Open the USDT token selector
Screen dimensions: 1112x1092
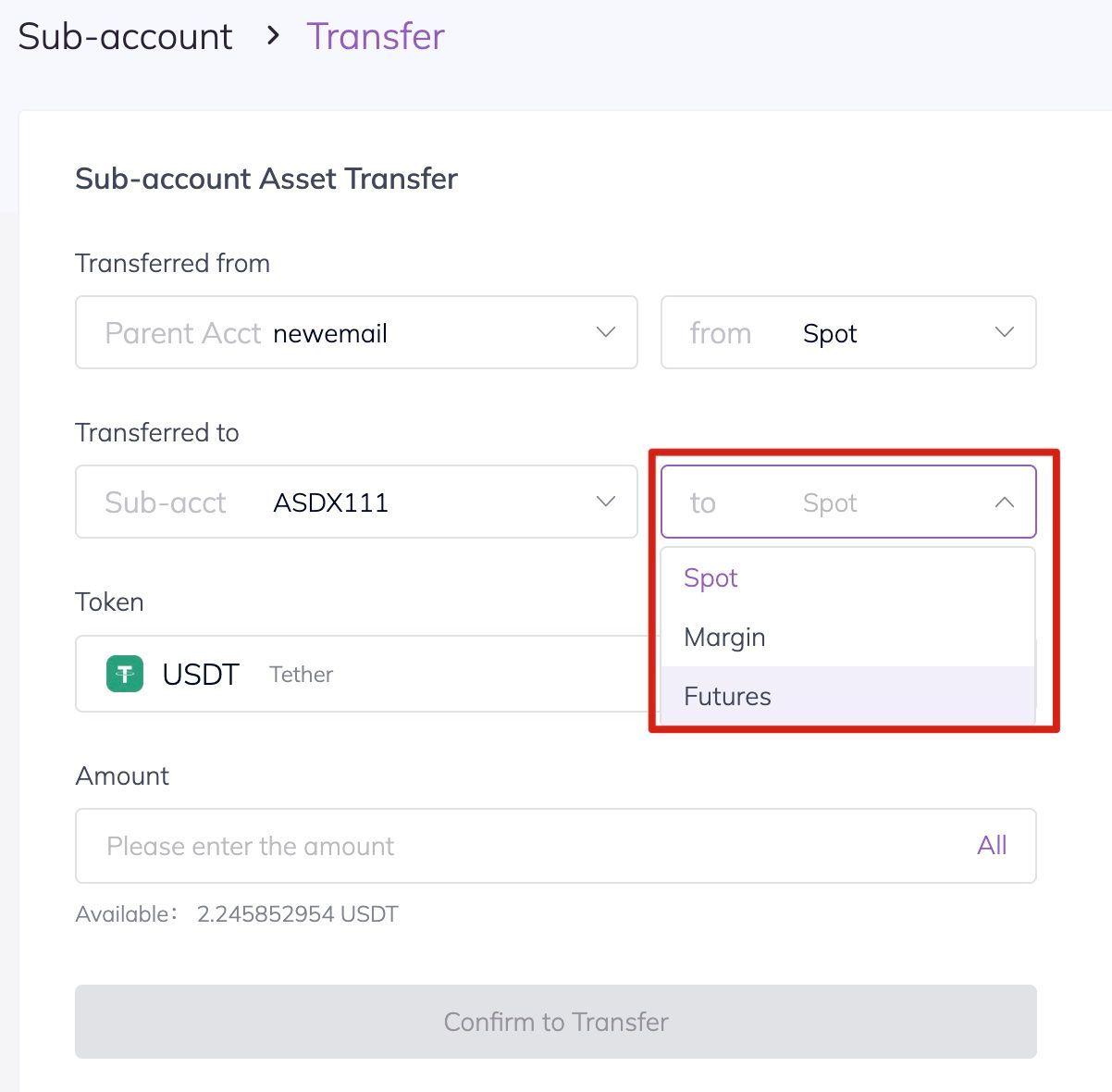370,674
